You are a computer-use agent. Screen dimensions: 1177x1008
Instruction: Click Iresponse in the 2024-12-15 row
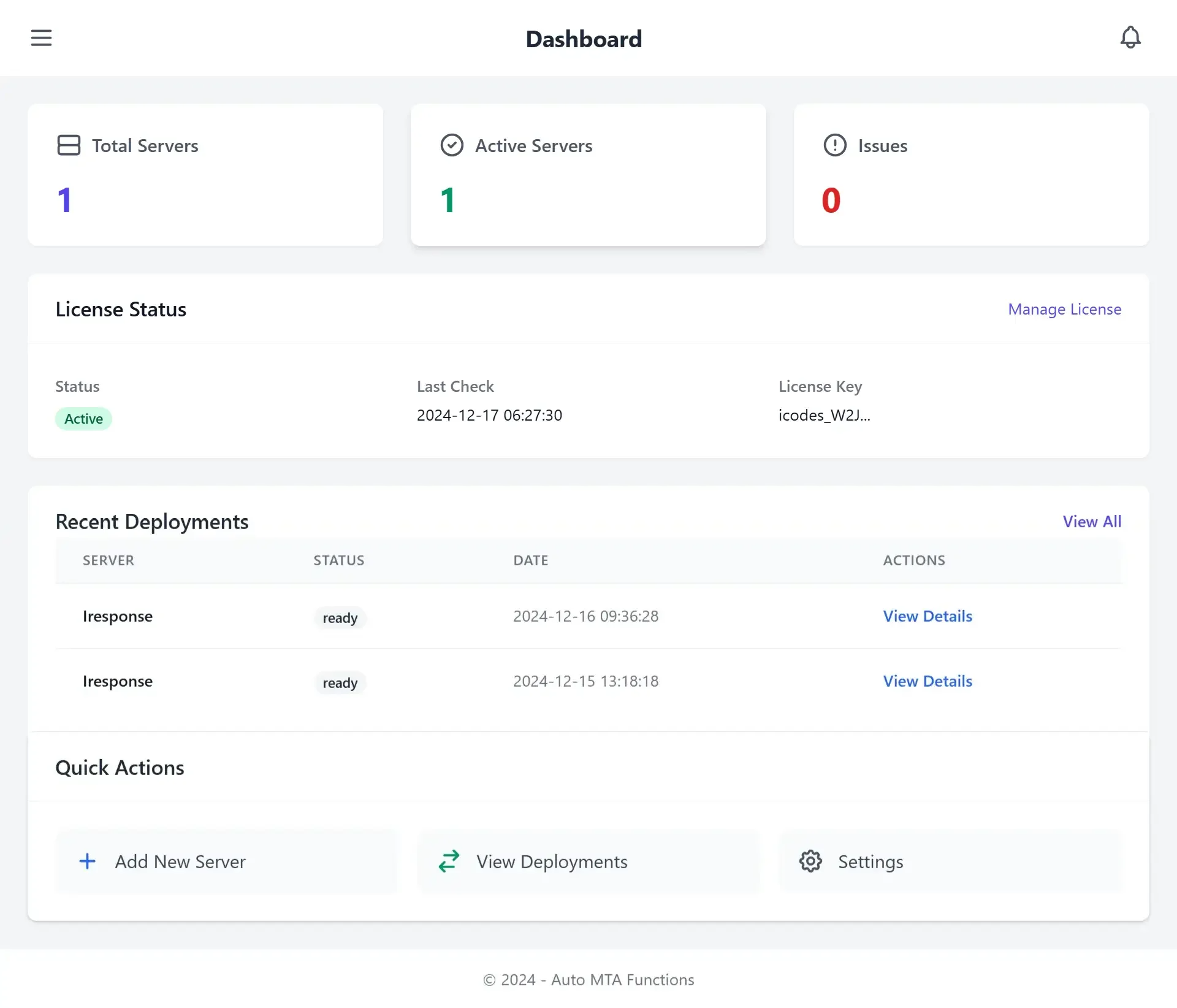(118, 682)
